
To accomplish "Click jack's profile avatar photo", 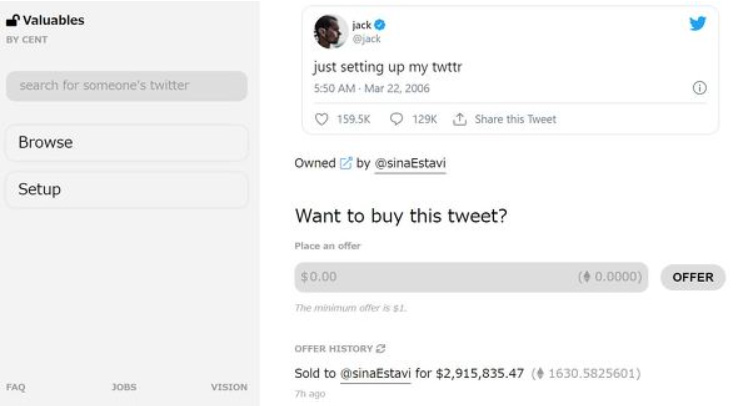I will point(330,32).
